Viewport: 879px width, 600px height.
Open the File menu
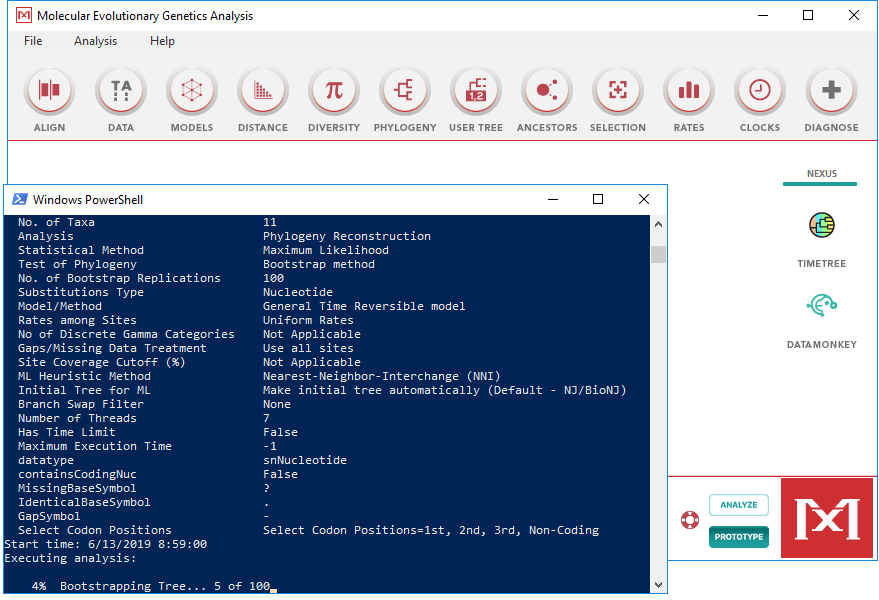pos(33,41)
